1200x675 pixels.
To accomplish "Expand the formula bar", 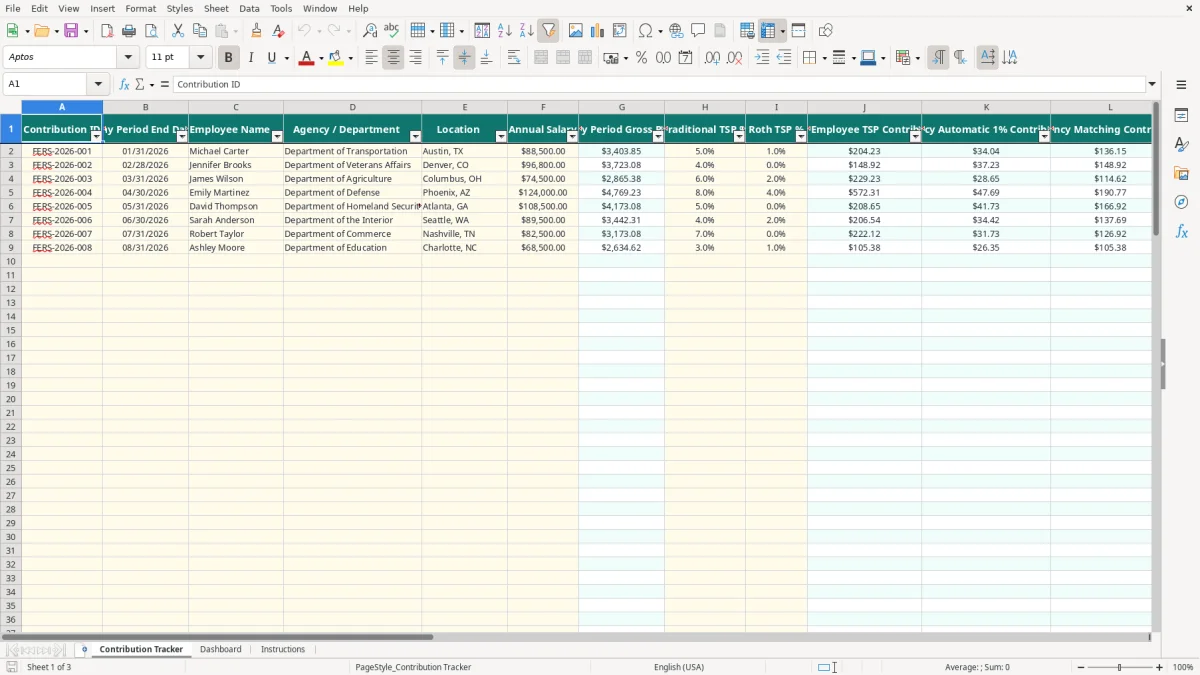I will [x=1152, y=85].
